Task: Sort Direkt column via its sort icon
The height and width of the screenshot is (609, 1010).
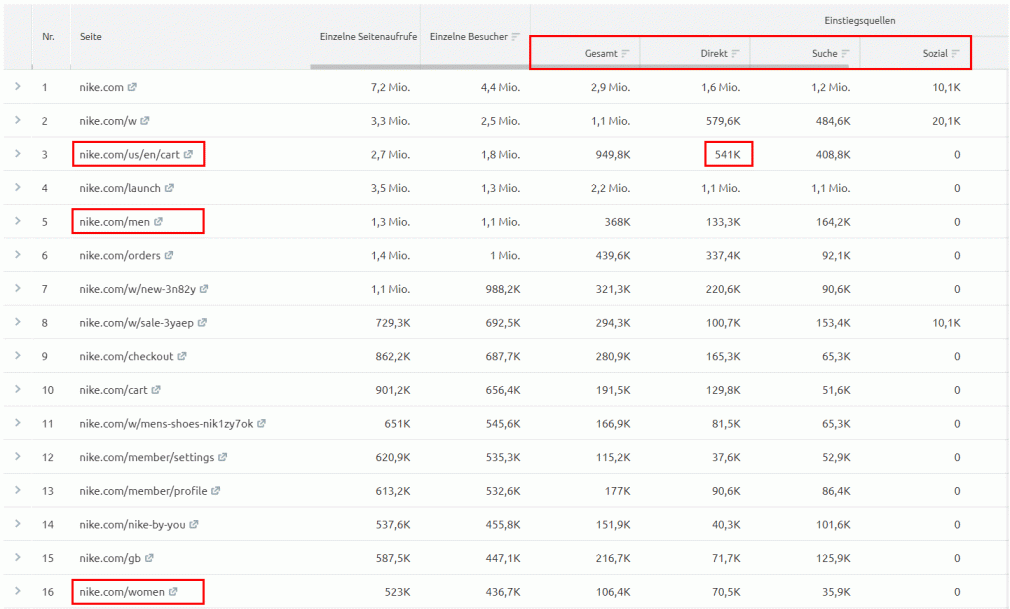Action: pos(735,53)
